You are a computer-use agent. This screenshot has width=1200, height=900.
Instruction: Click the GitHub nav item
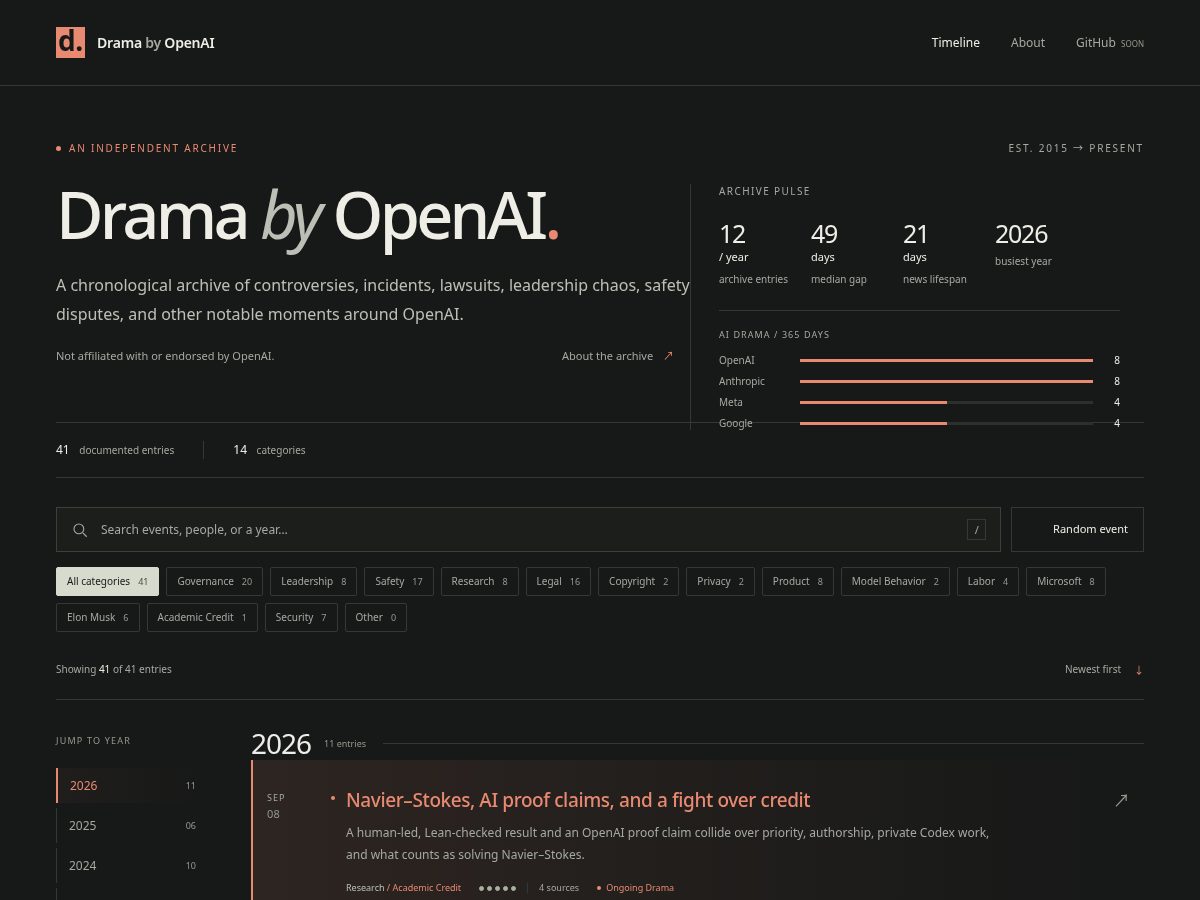1109,43
